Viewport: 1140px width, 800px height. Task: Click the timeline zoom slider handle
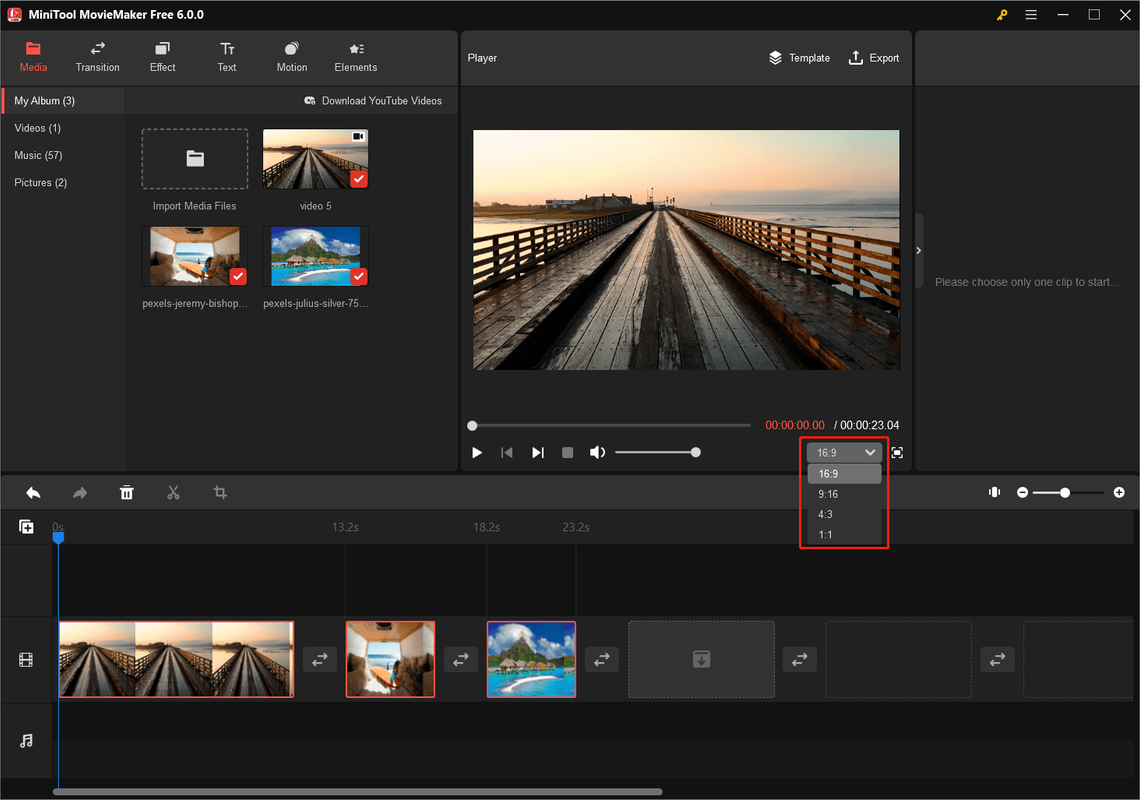[x=1064, y=492]
